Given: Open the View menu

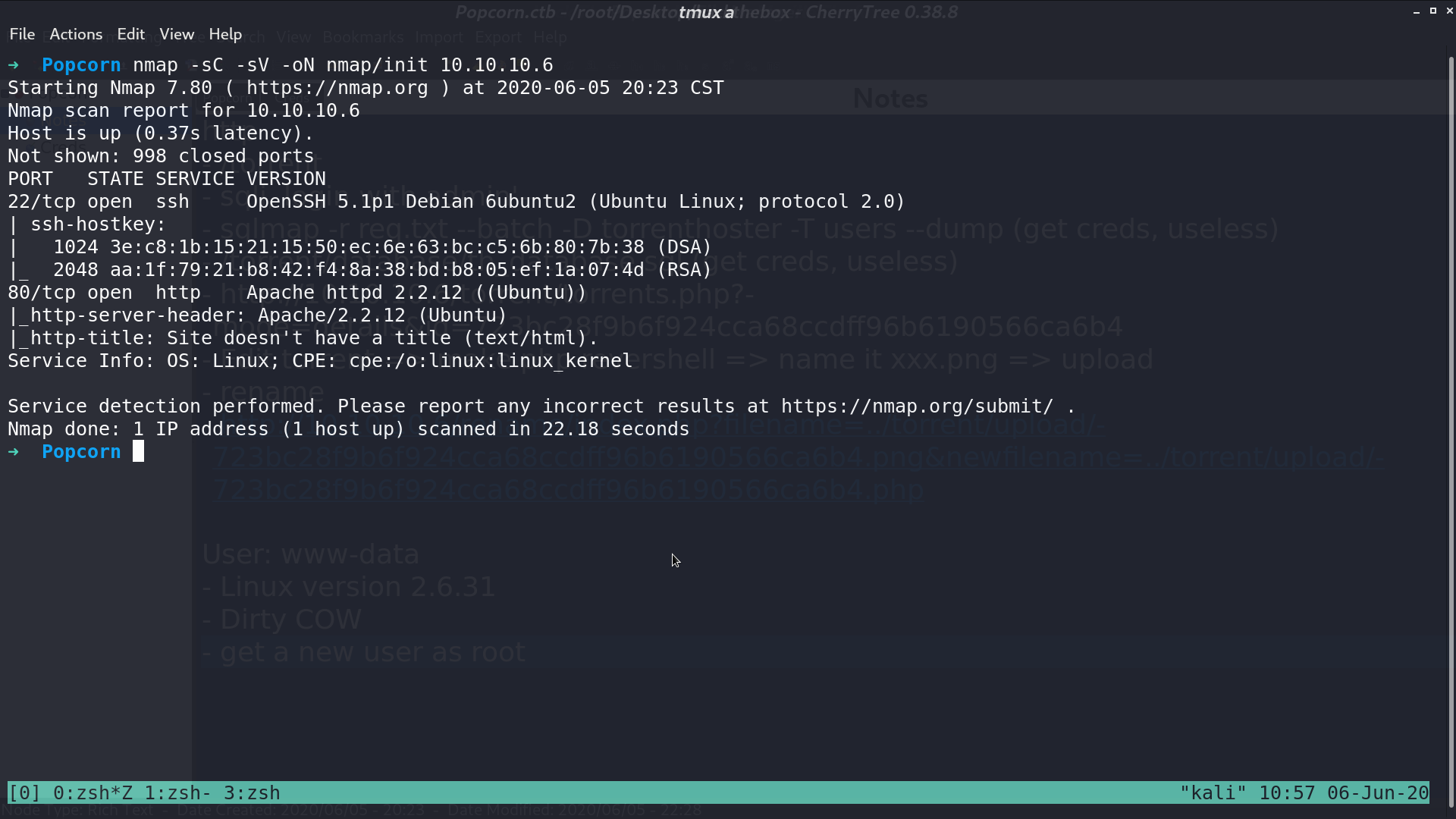Looking at the screenshot, I should pyautogui.click(x=177, y=34).
